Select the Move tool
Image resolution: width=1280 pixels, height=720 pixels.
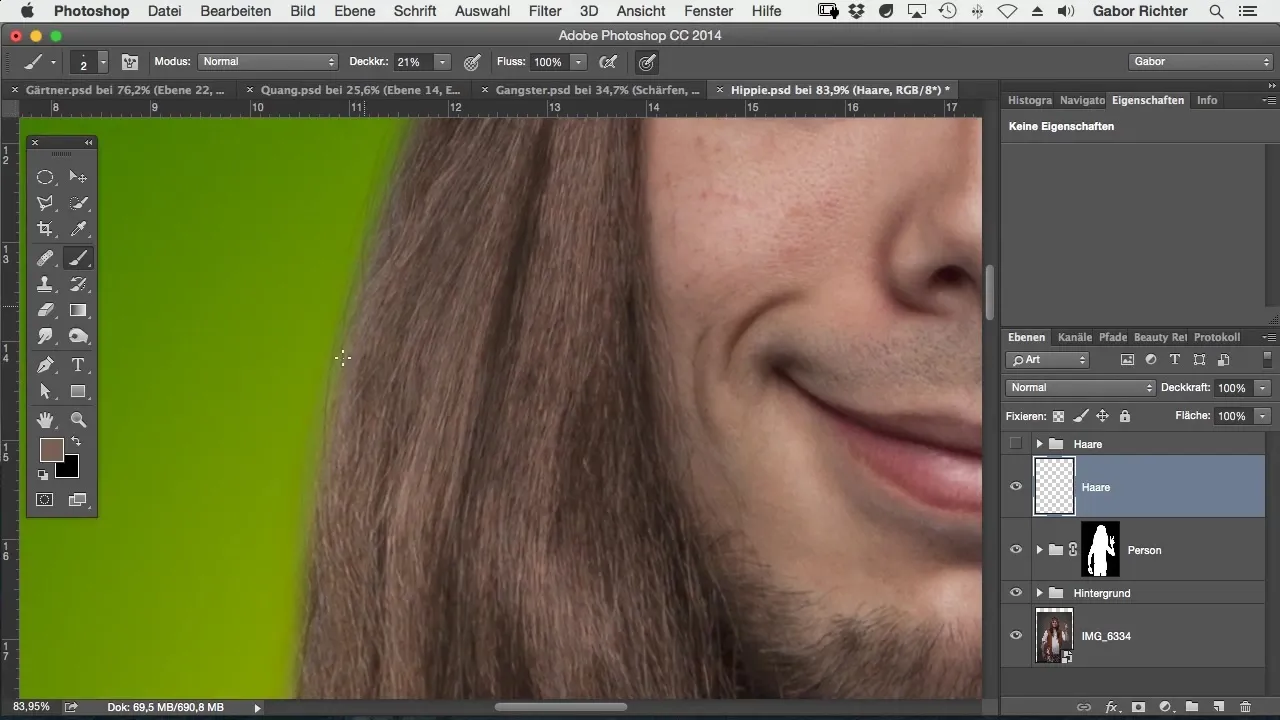[x=78, y=177]
